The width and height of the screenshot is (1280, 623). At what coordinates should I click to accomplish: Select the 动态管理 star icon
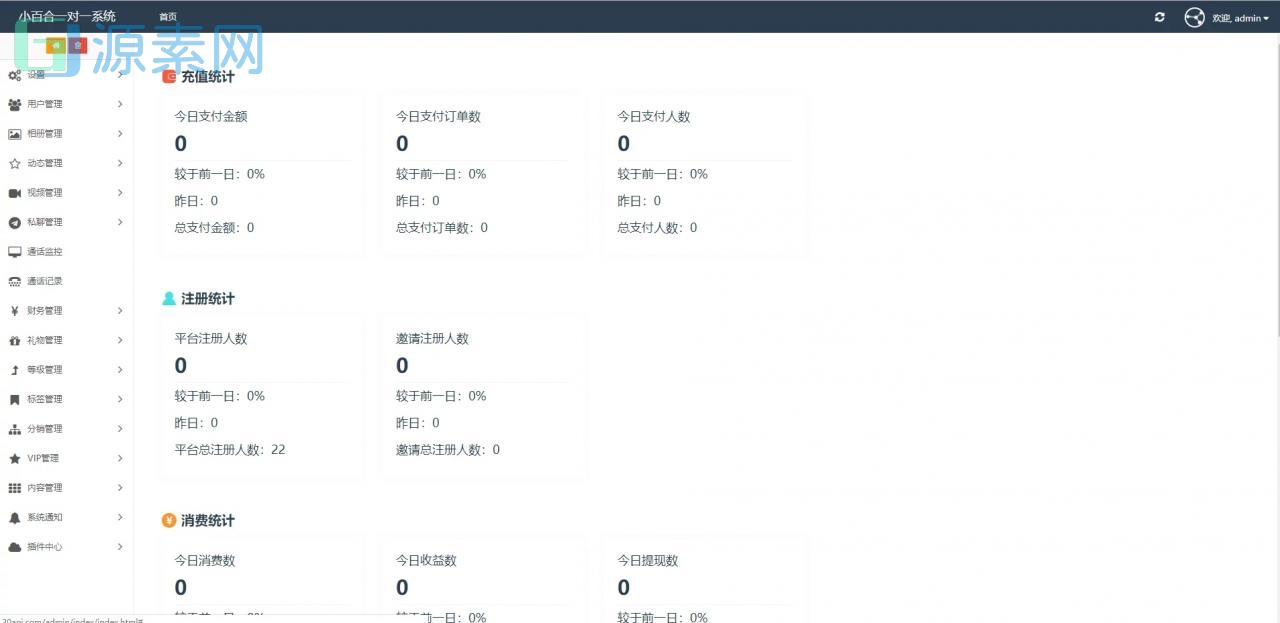[12, 163]
